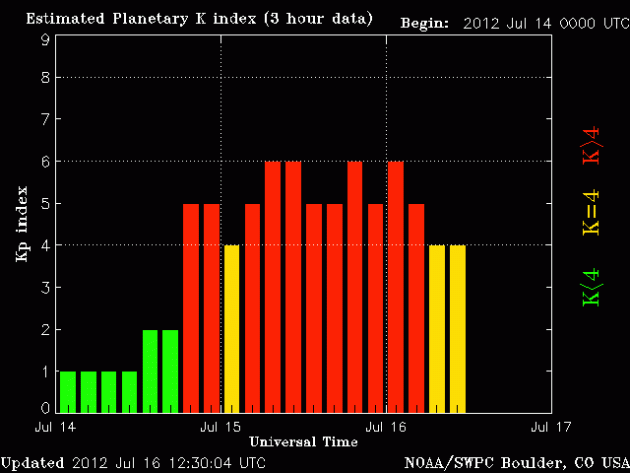630x473 pixels.
Task: Click the first red bar on the chart
Action: pyautogui.click(x=191, y=307)
